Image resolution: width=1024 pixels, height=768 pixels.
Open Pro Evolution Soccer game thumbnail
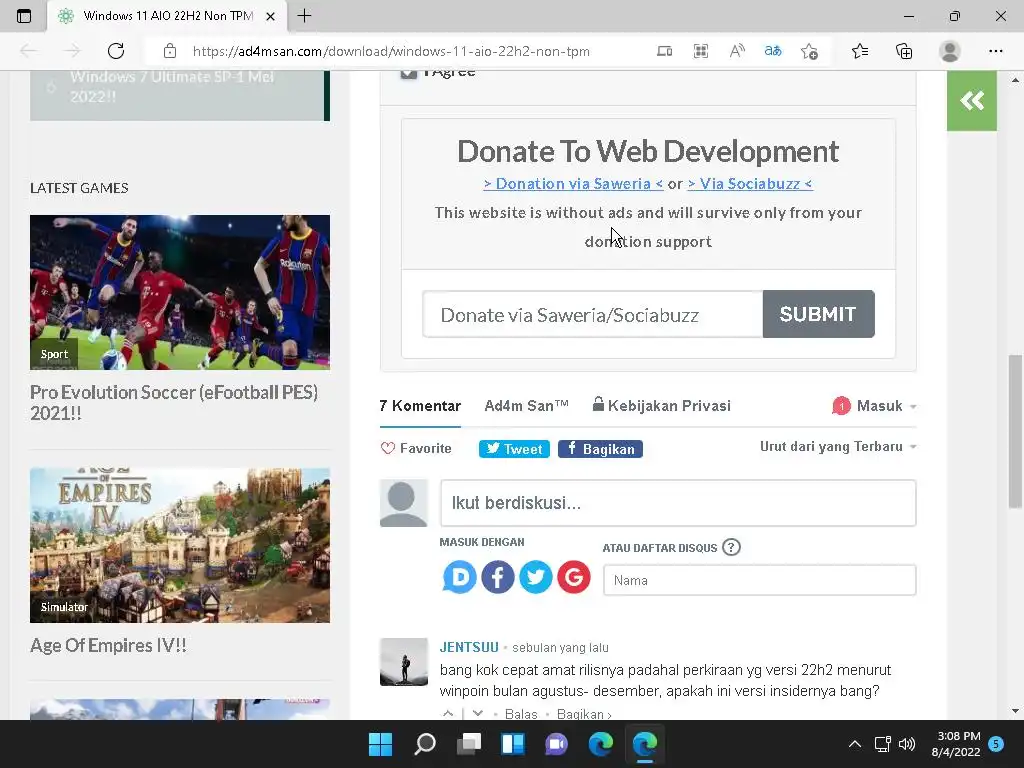(x=180, y=292)
